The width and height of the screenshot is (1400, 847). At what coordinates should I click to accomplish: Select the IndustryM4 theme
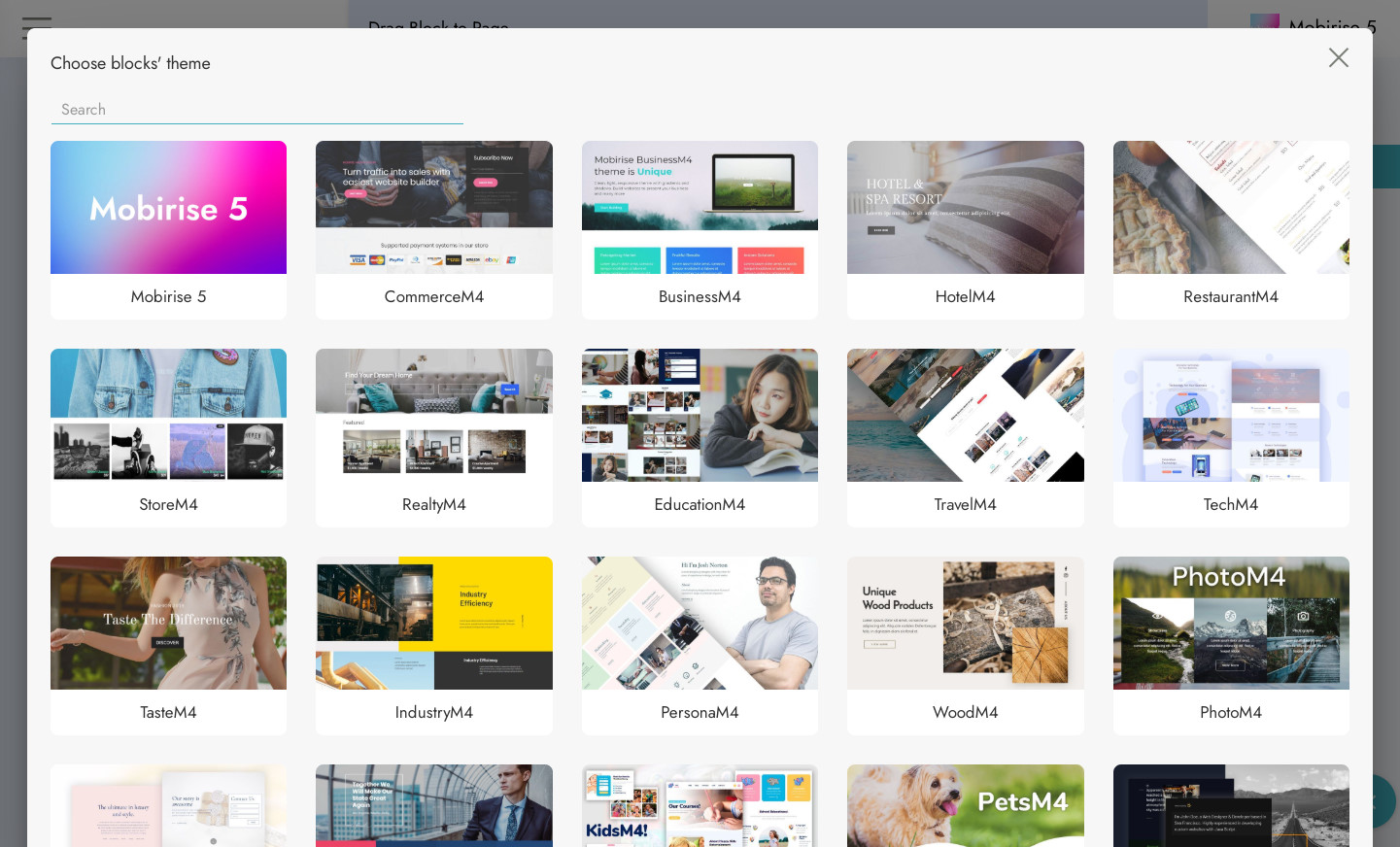[433, 624]
